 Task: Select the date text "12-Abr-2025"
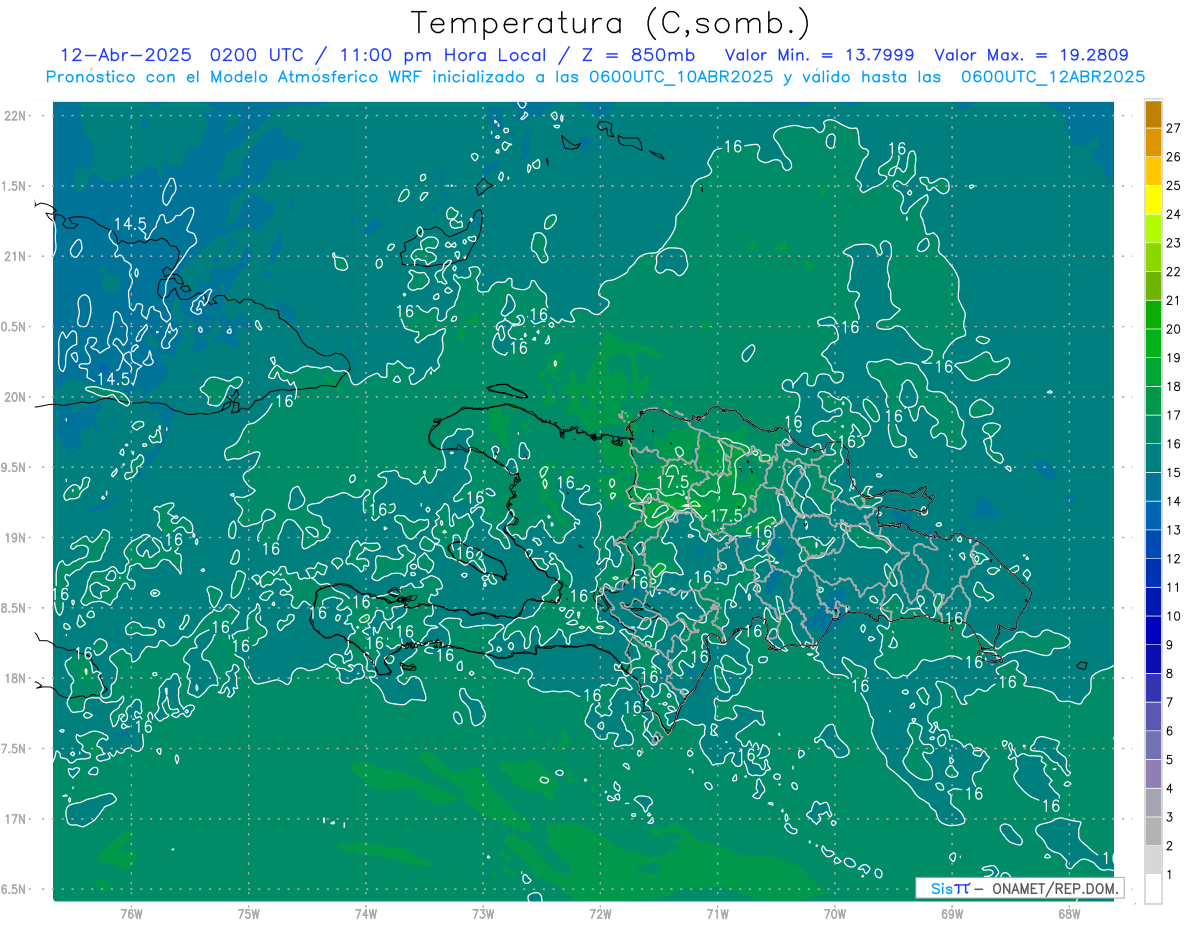(127, 55)
